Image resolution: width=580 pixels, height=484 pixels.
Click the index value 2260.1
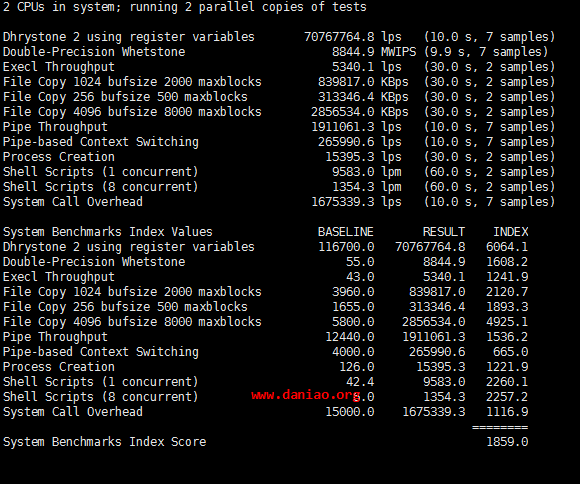click(x=507, y=382)
